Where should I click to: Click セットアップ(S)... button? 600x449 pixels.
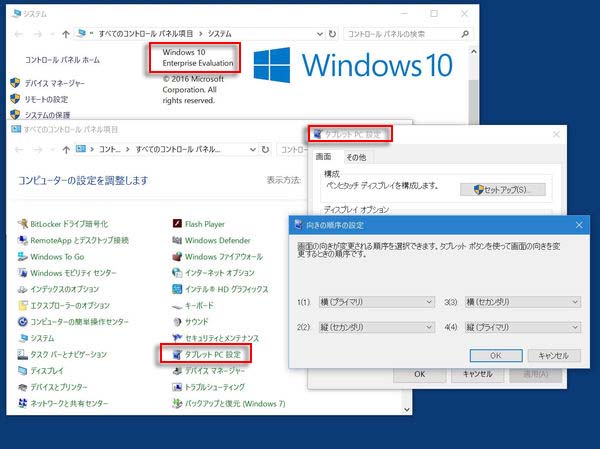click(x=503, y=189)
